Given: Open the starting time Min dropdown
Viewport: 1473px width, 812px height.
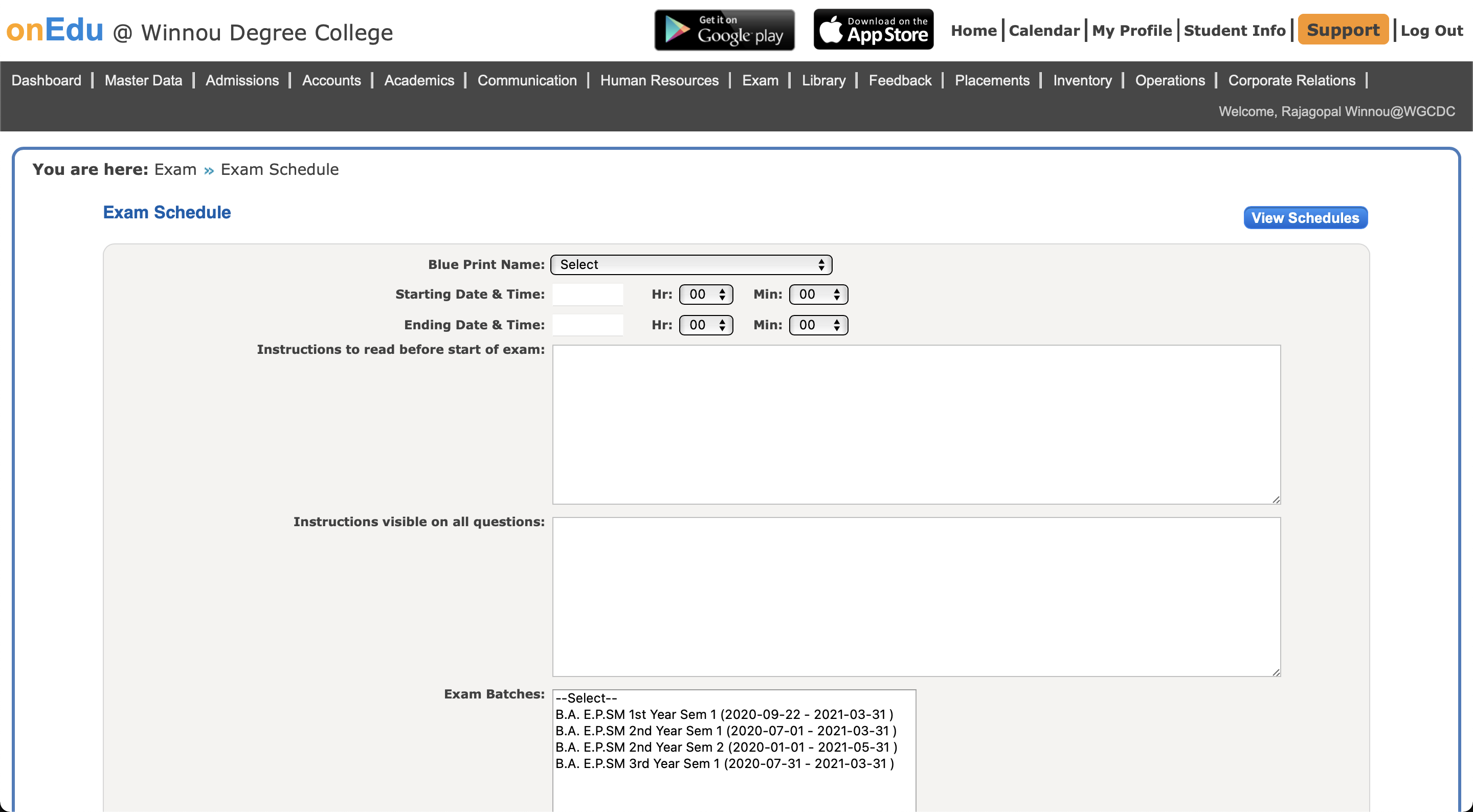Looking at the screenshot, I should [x=818, y=295].
